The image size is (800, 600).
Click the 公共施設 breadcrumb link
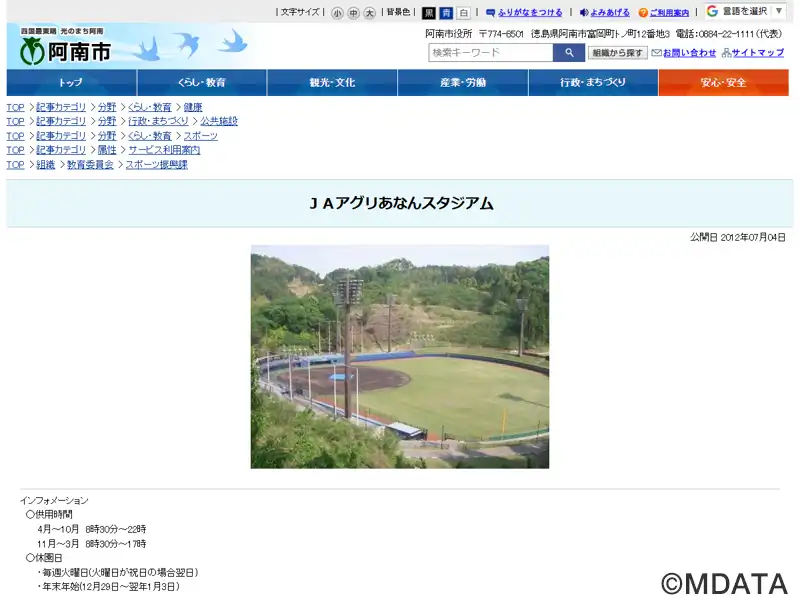[219, 121]
